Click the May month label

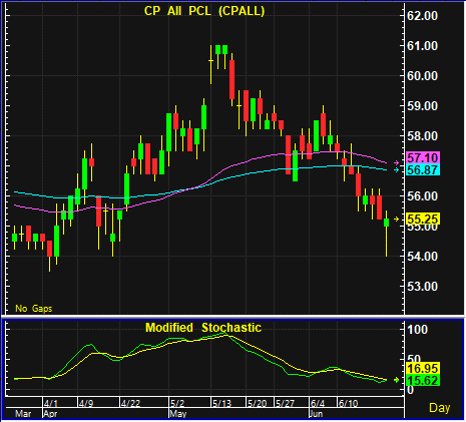coord(178,414)
